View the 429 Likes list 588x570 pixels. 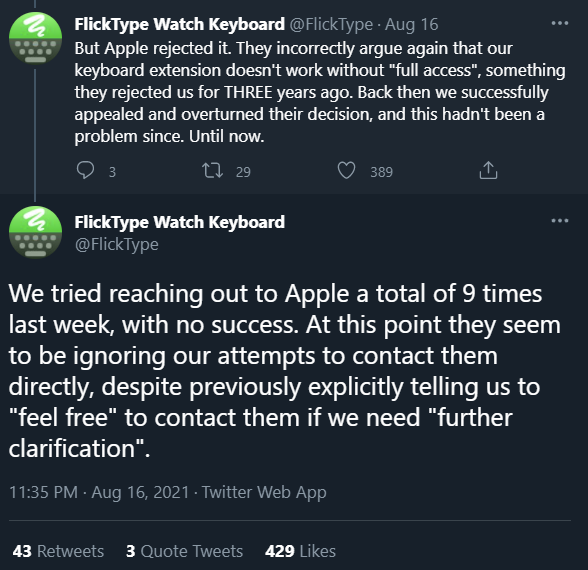pyautogui.click(x=300, y=551)
